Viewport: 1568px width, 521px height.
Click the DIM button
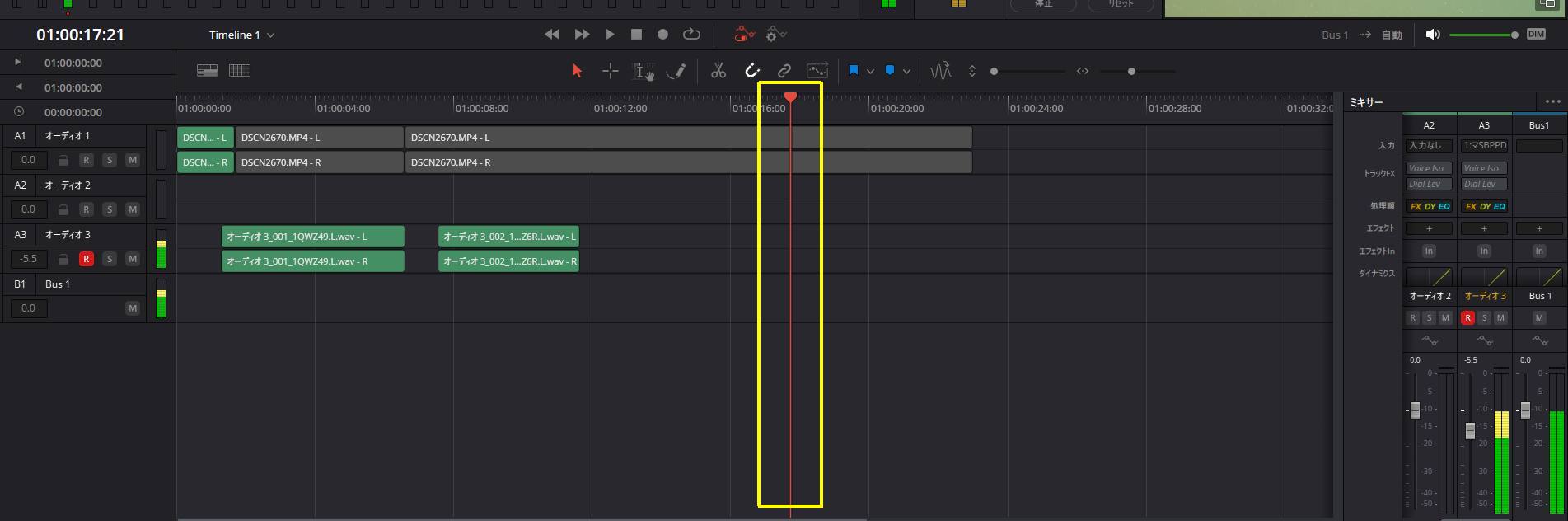pos(1536,35)
